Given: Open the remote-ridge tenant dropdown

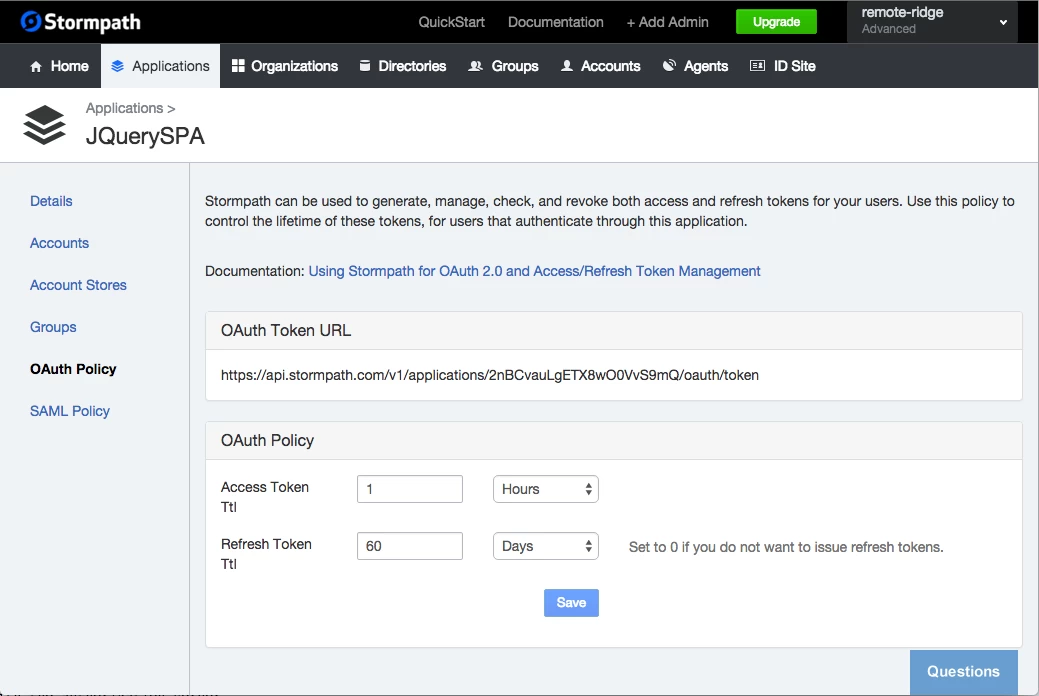Looking at the screenshot, I should [932, 21].
